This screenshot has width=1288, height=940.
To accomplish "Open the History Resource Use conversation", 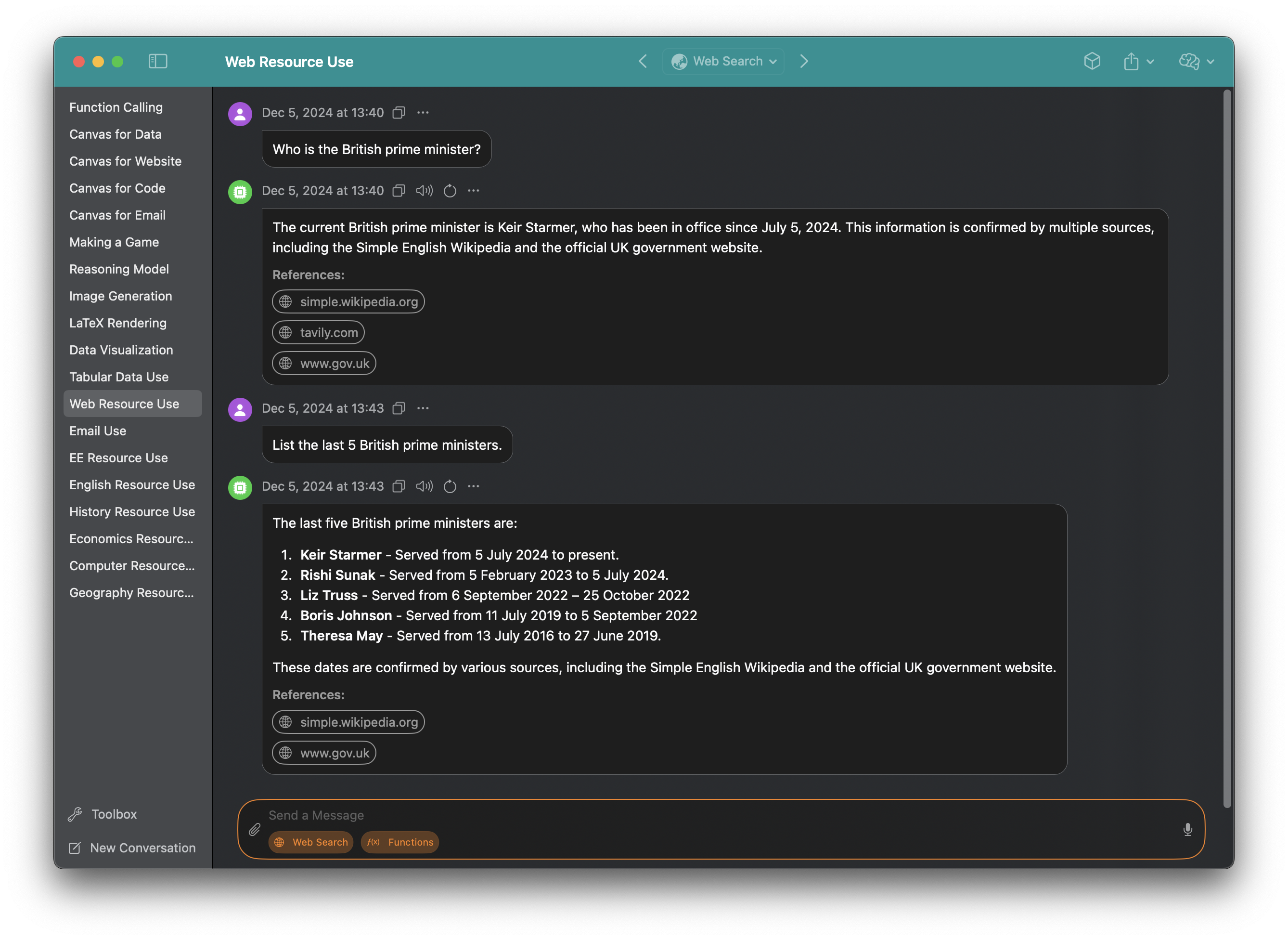I will pyautogui.click(x=132, y=511).
